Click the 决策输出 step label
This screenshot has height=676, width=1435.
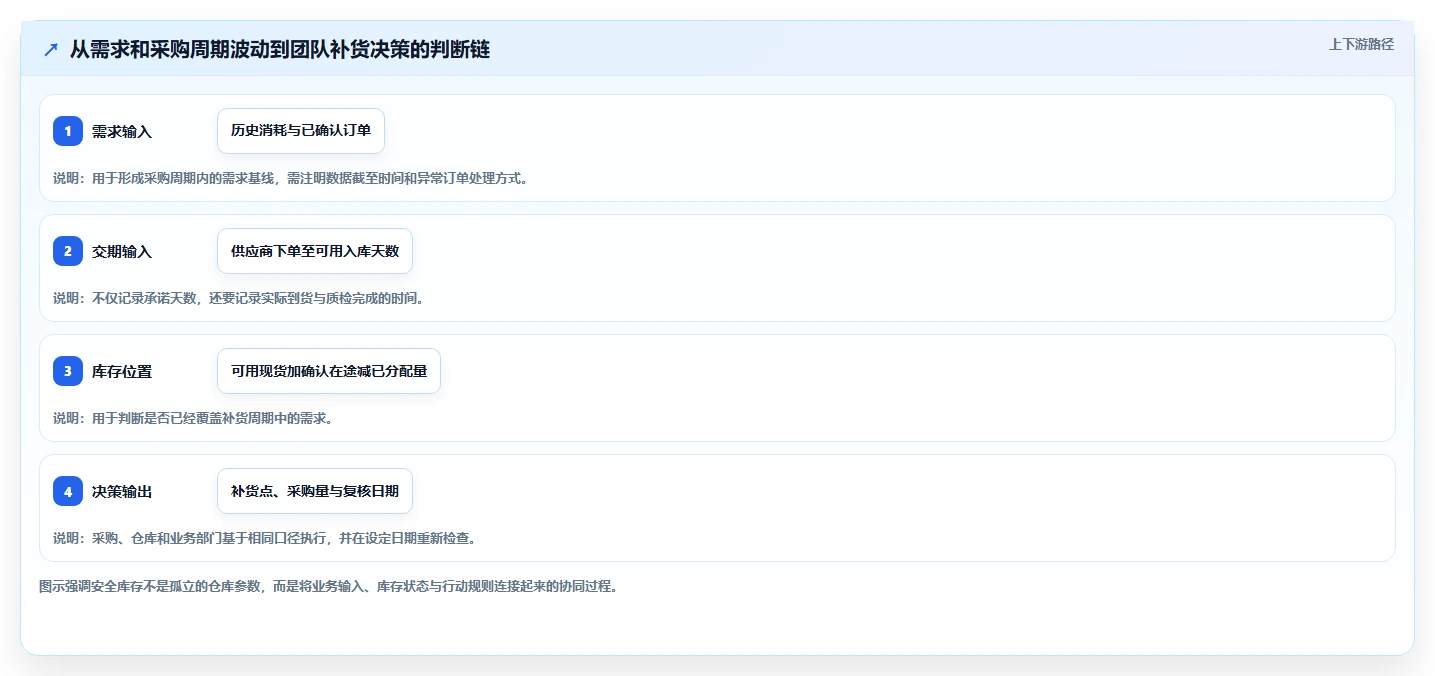point(122,491)
